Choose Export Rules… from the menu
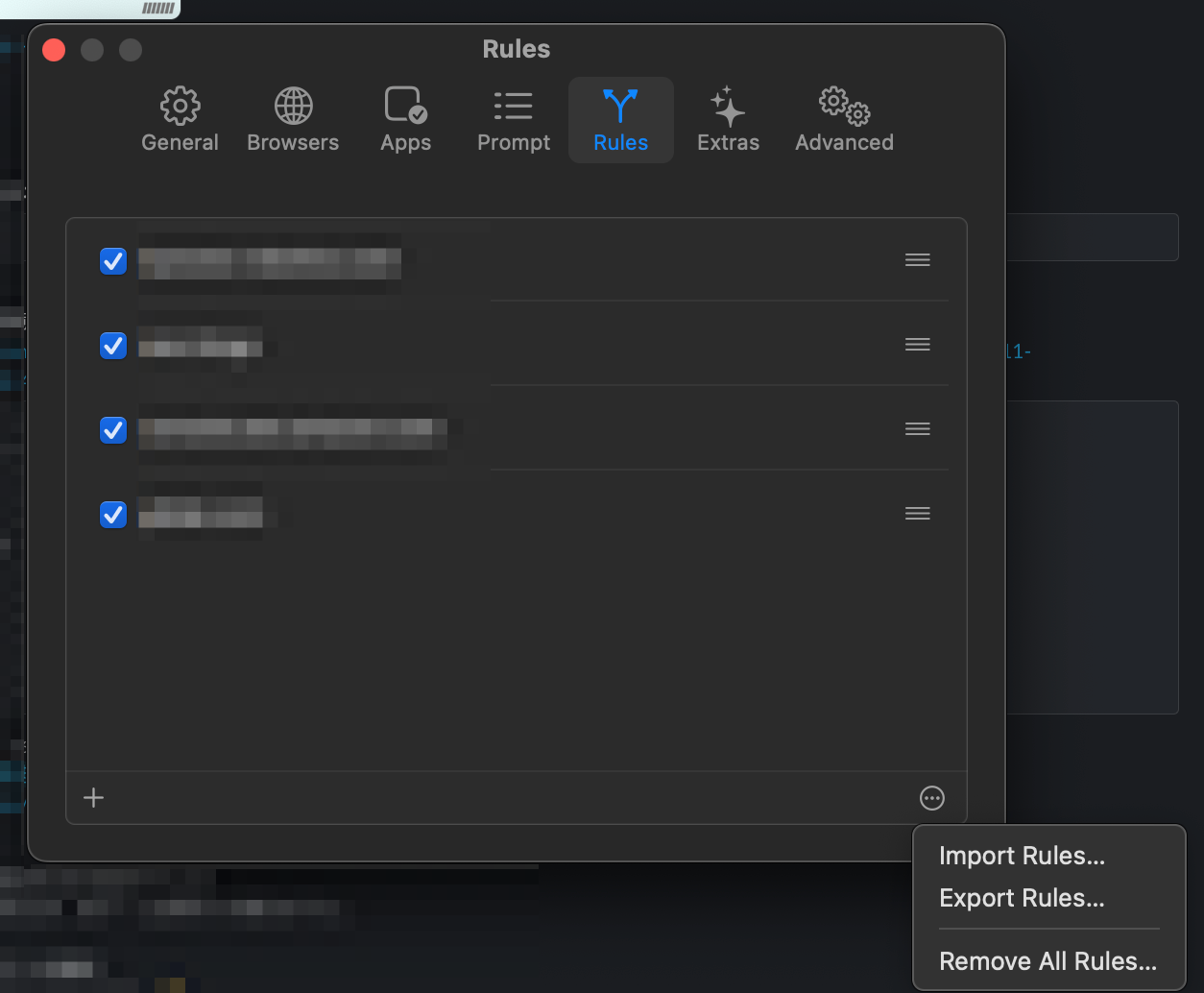1204x993 pixels. [1022, 898]
